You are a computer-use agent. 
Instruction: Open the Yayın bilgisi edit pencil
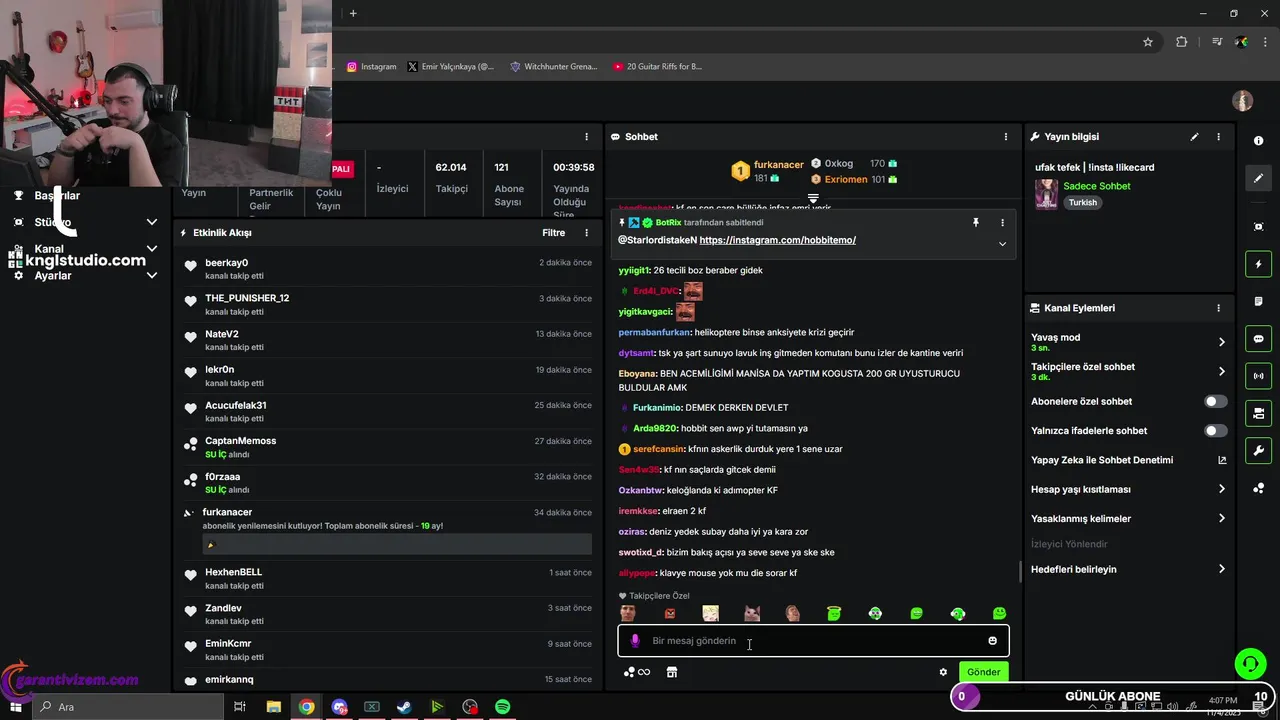click(1194, 137)
